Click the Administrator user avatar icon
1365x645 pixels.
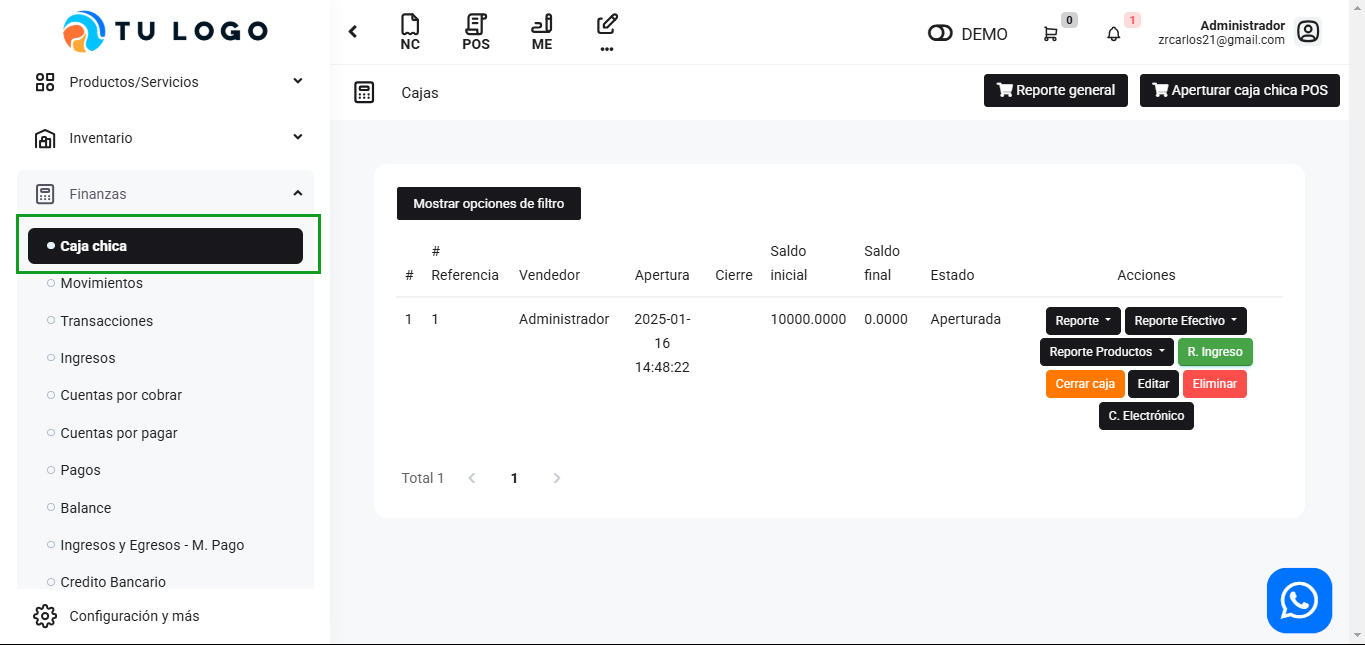1307,32
